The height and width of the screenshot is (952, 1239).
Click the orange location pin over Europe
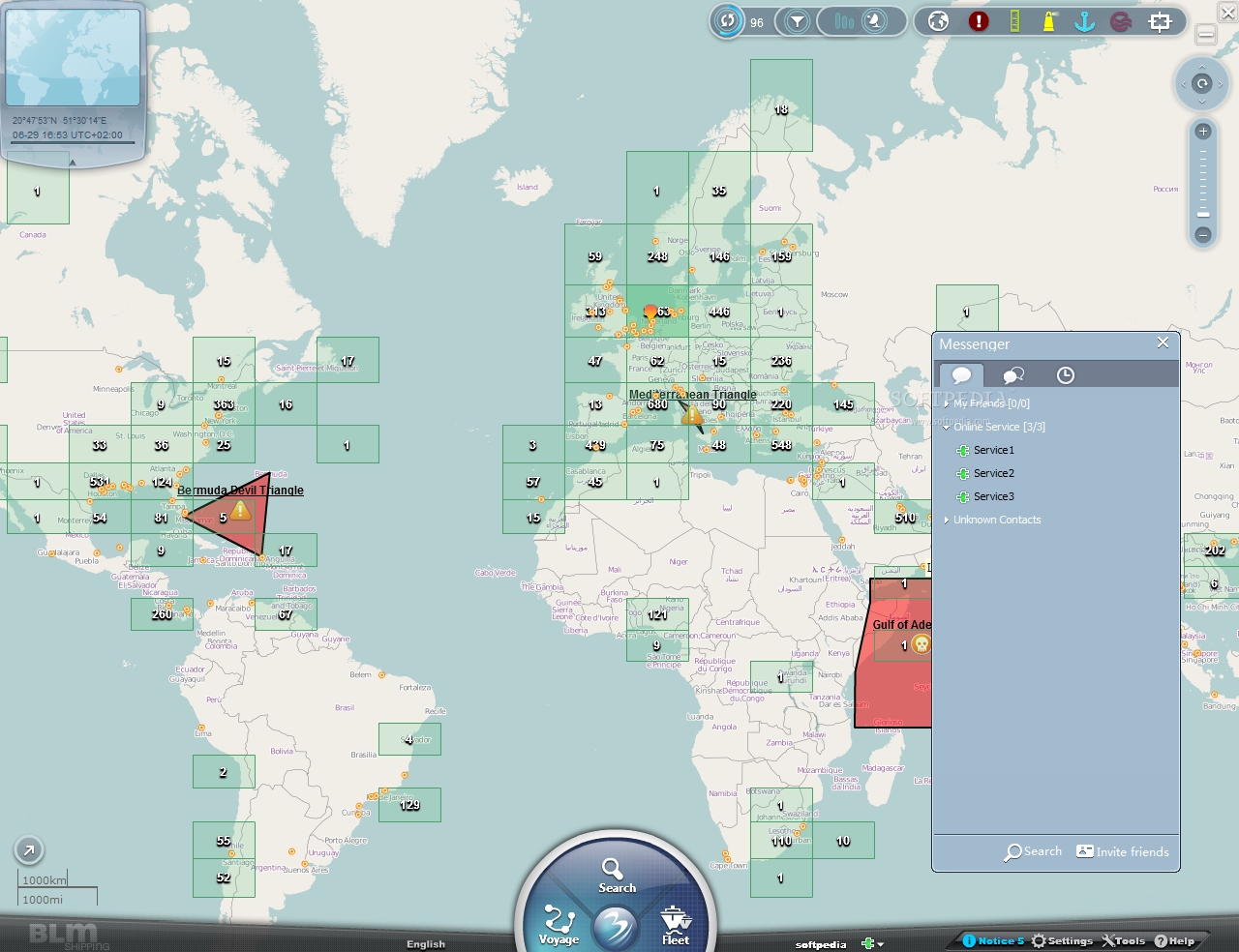(650, 313)
